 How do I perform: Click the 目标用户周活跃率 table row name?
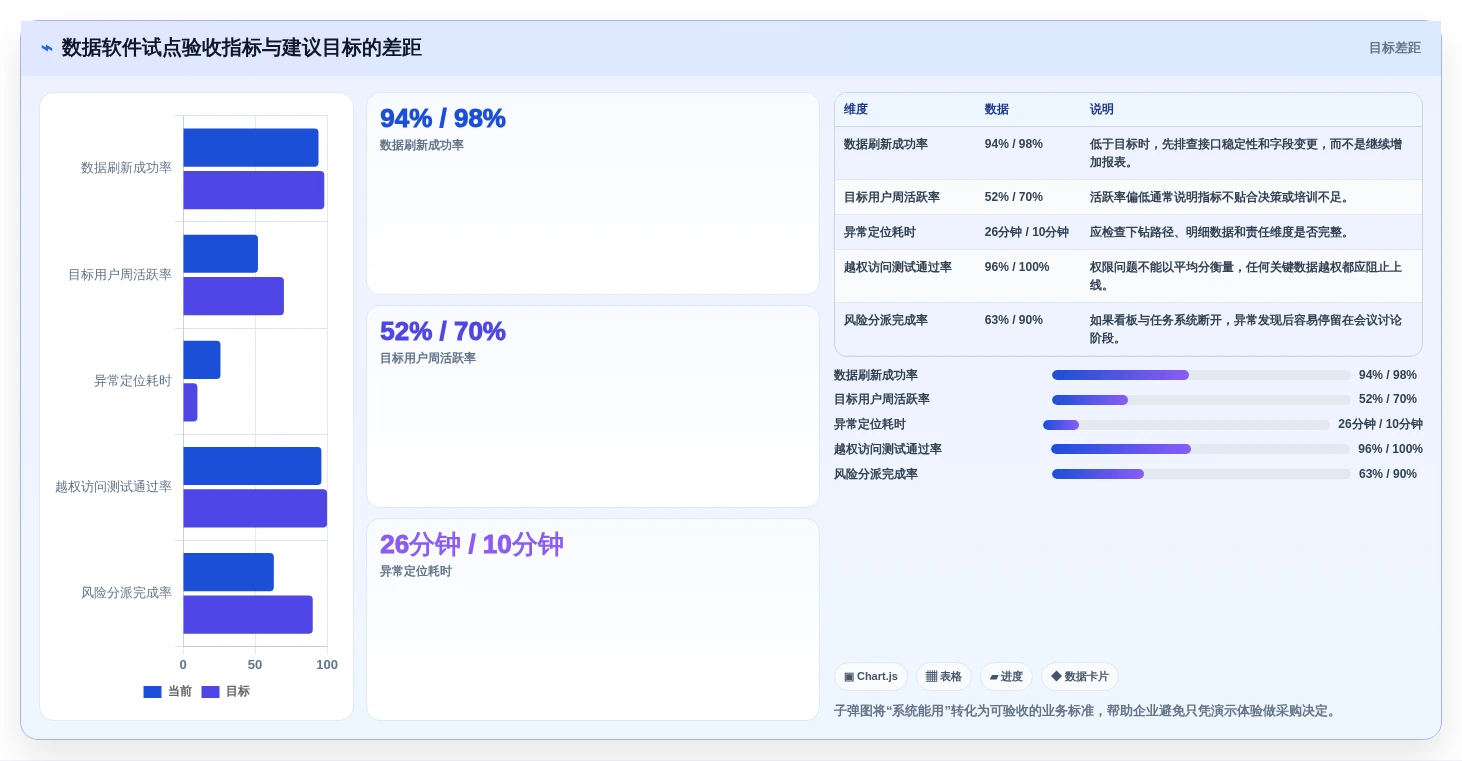tap(892, 197)
